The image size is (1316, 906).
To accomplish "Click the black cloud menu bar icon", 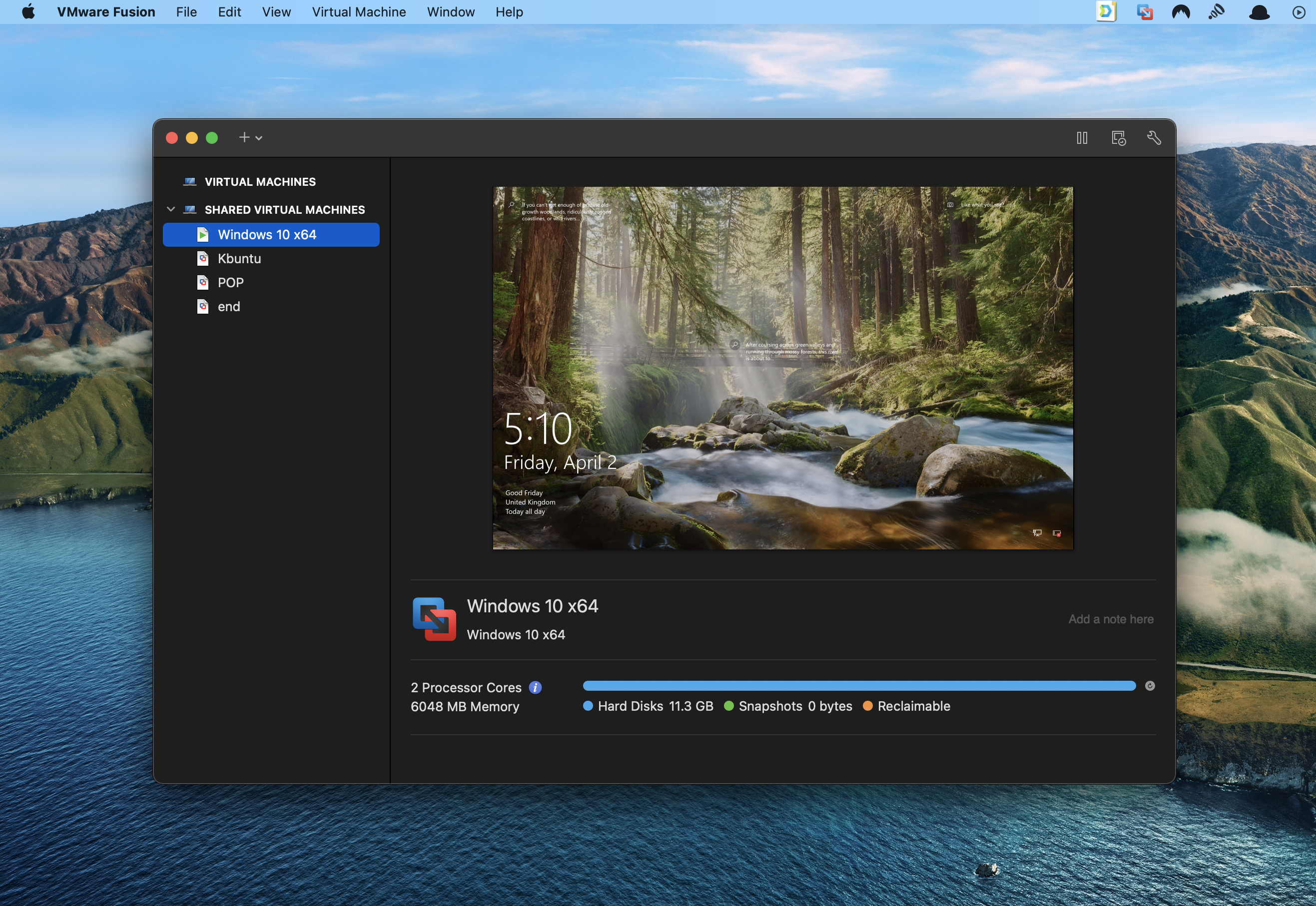I will 1259,12.
